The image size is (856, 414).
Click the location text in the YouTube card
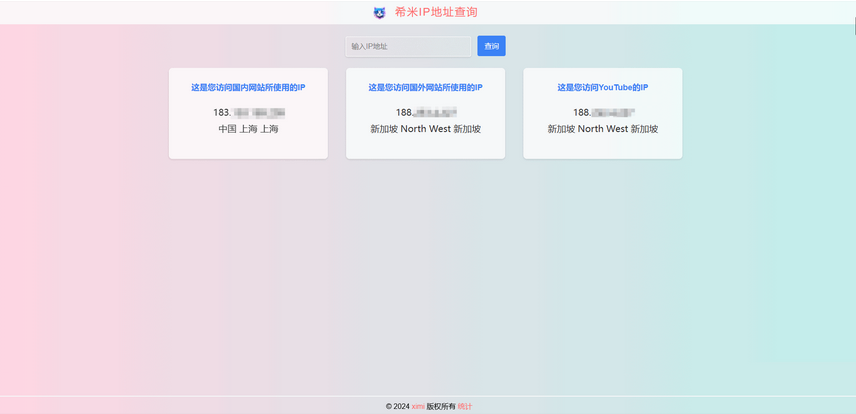[603, 129]
